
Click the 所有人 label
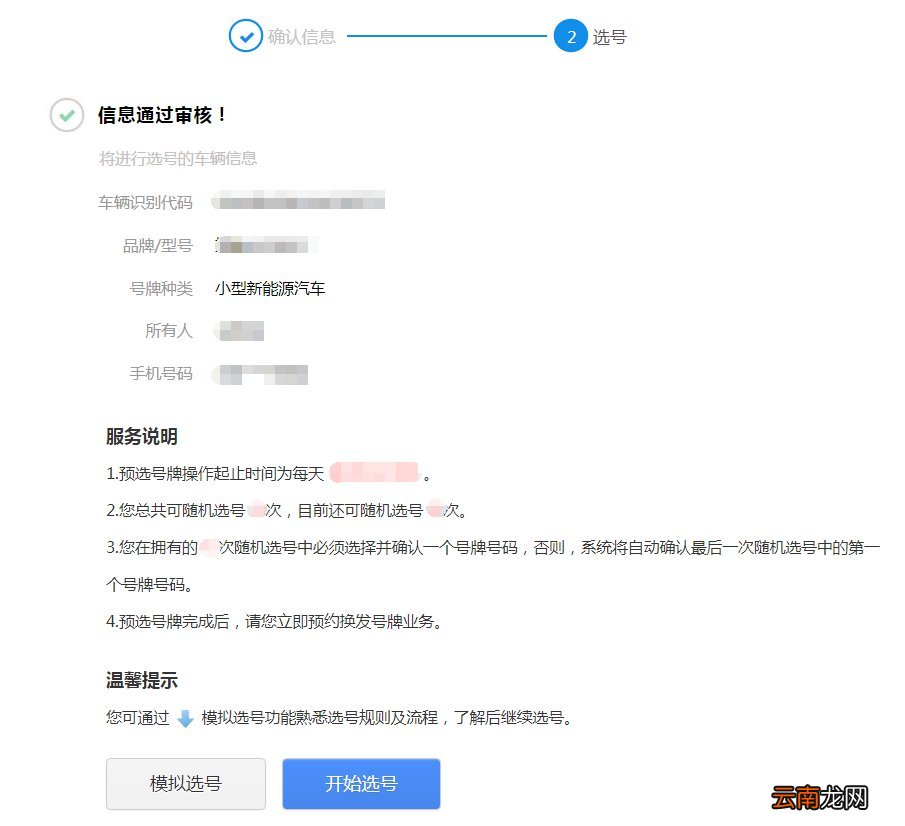pyautogui.click(x=169, y=331)
